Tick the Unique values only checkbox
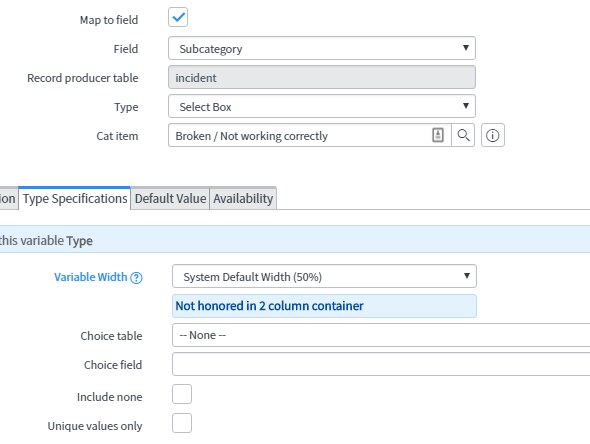The height and width of the screenshot is (444, 590). (x=182, y=423)
